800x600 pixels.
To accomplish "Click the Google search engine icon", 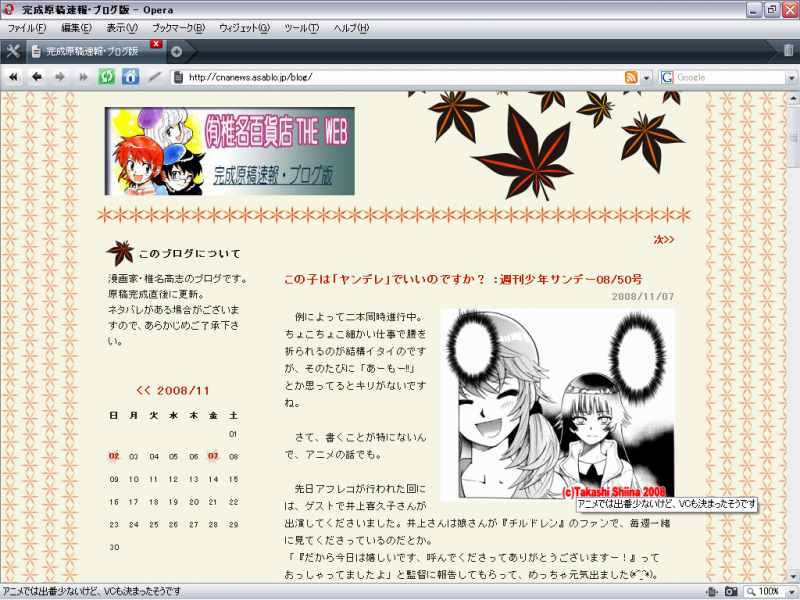I will pyautogui.click(x=667, y=78).
